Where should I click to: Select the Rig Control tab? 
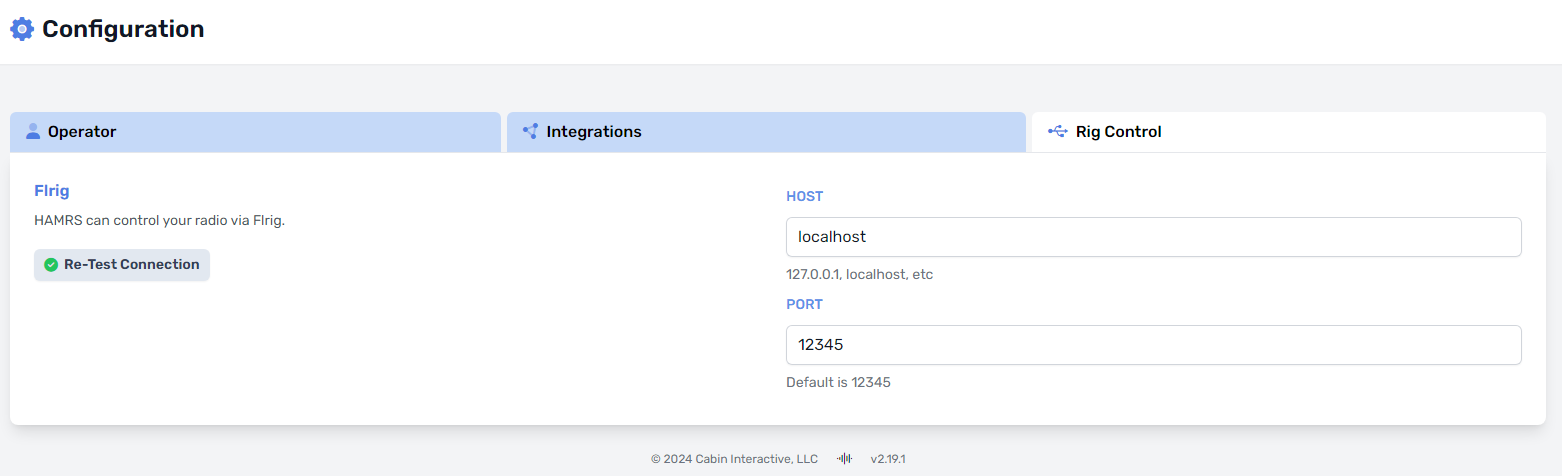click(x=1288, y=132)
